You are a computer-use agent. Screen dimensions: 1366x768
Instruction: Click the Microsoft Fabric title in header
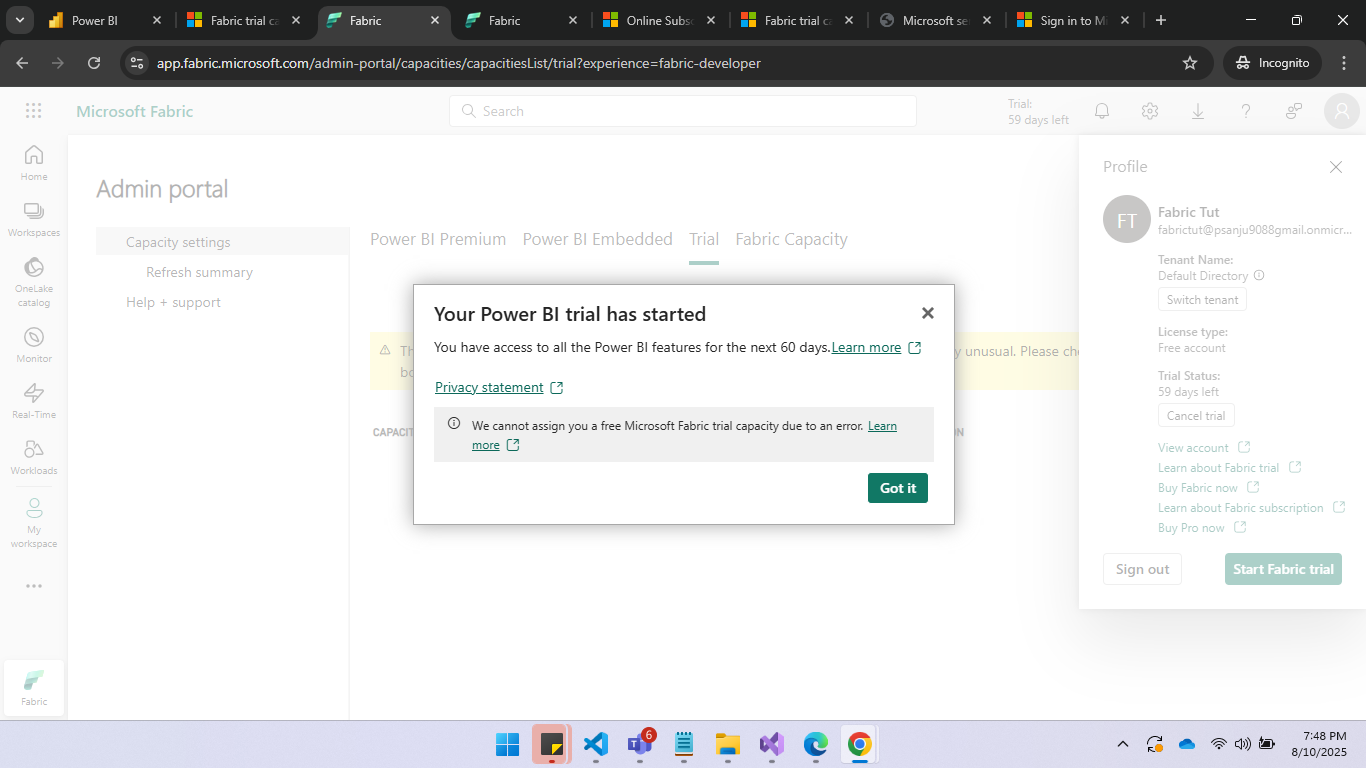[135, 111]
